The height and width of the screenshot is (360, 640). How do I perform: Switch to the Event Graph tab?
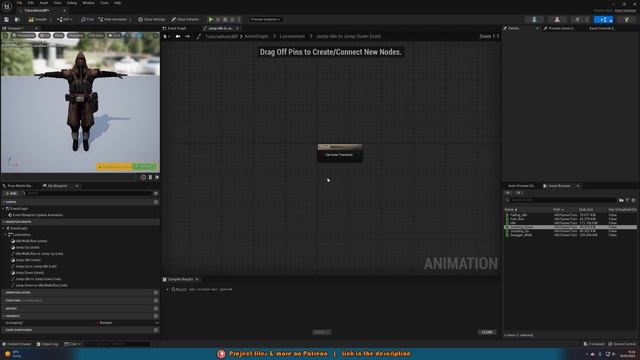pos(175,28)
